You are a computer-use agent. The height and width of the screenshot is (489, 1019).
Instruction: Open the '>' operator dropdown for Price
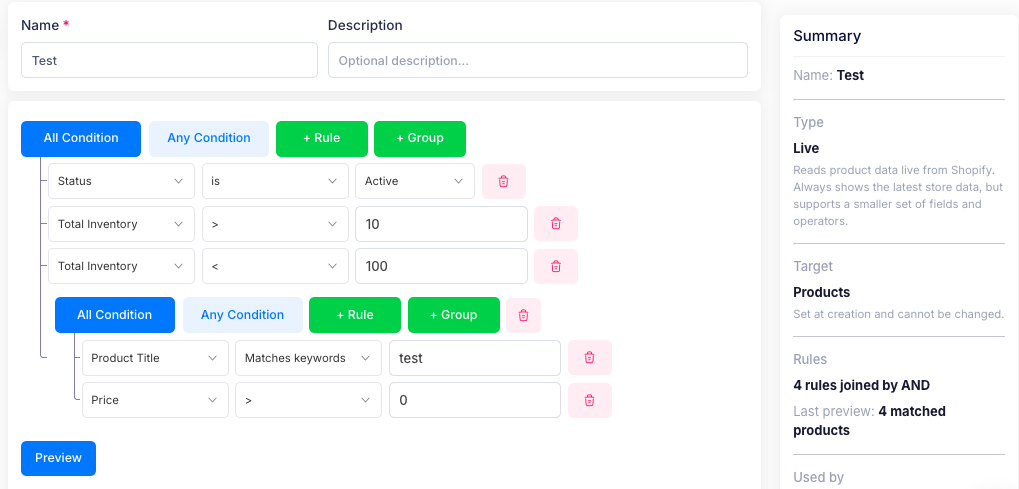pyautogui.click(x=309, y=400)
